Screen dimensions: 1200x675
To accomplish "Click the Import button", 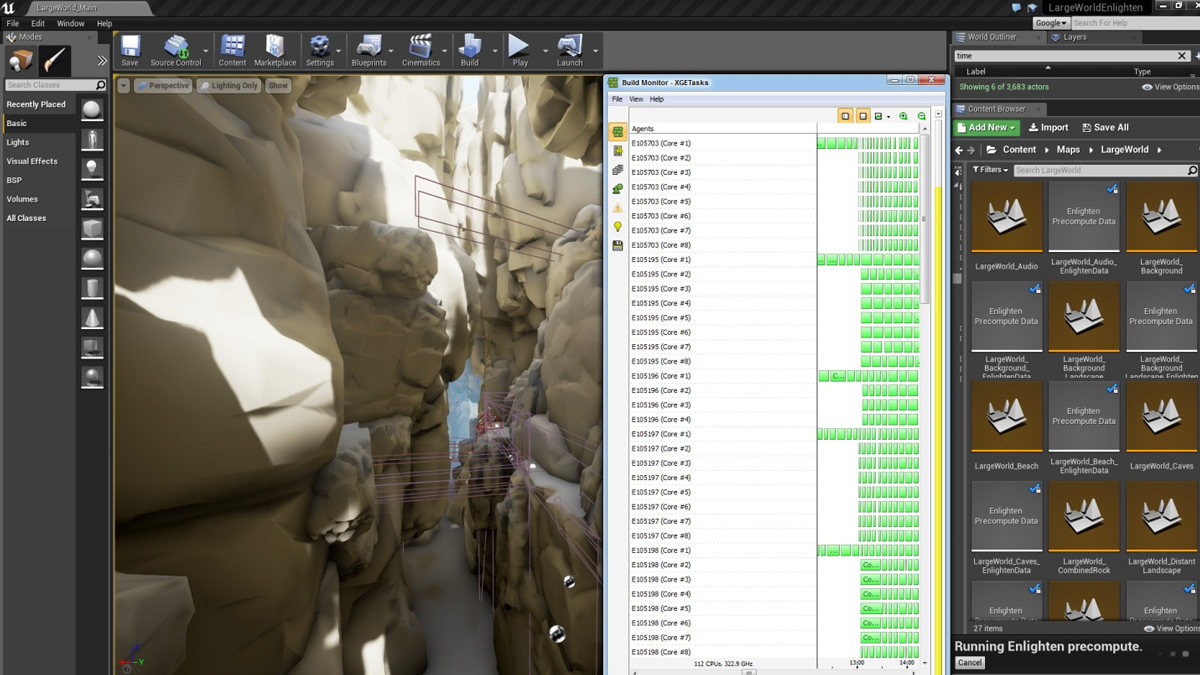I will click(x=1048, y=128).
